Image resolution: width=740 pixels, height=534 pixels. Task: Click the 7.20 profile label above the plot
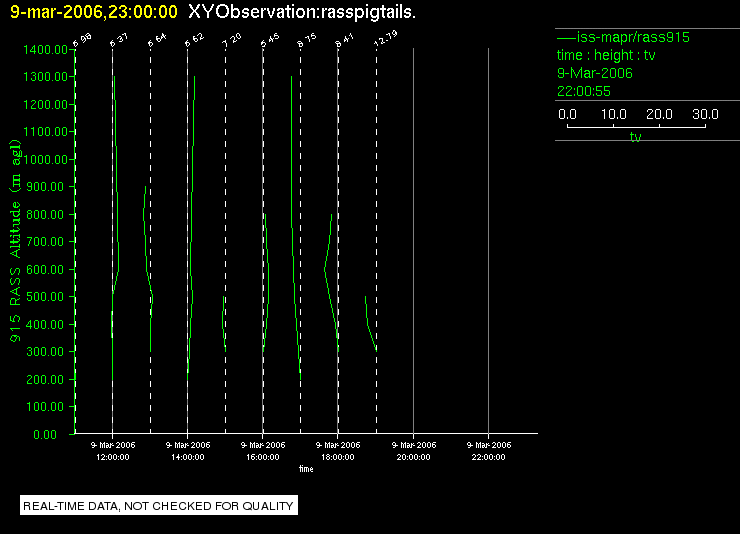click(231, 40)
